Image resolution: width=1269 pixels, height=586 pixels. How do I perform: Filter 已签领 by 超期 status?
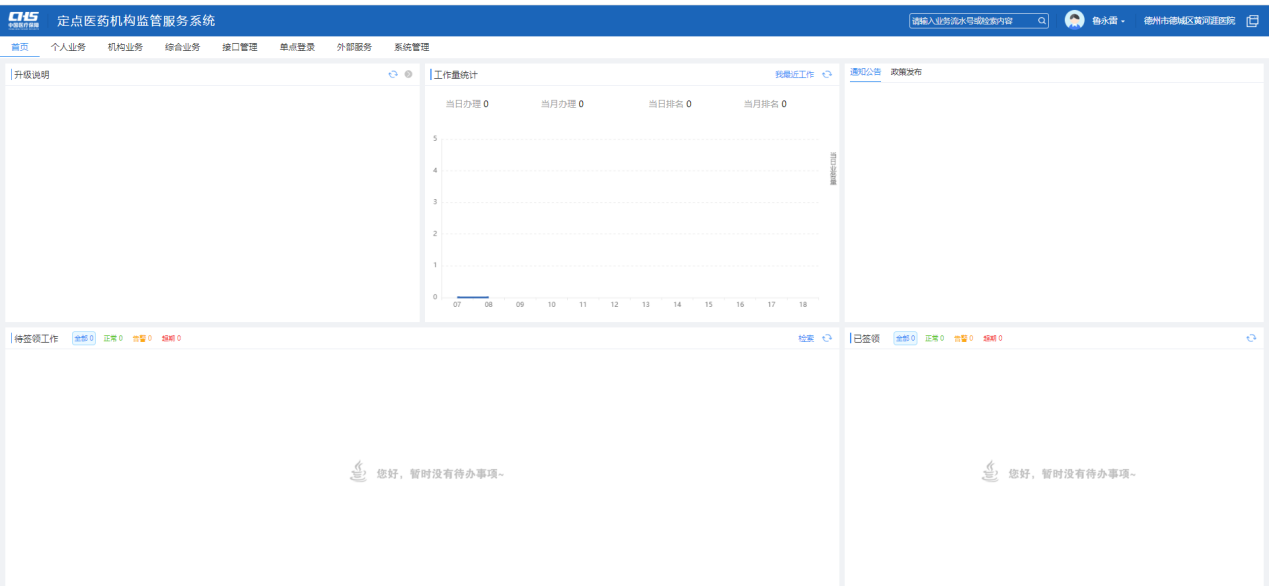pyautogui.click(x=992, y=338)
